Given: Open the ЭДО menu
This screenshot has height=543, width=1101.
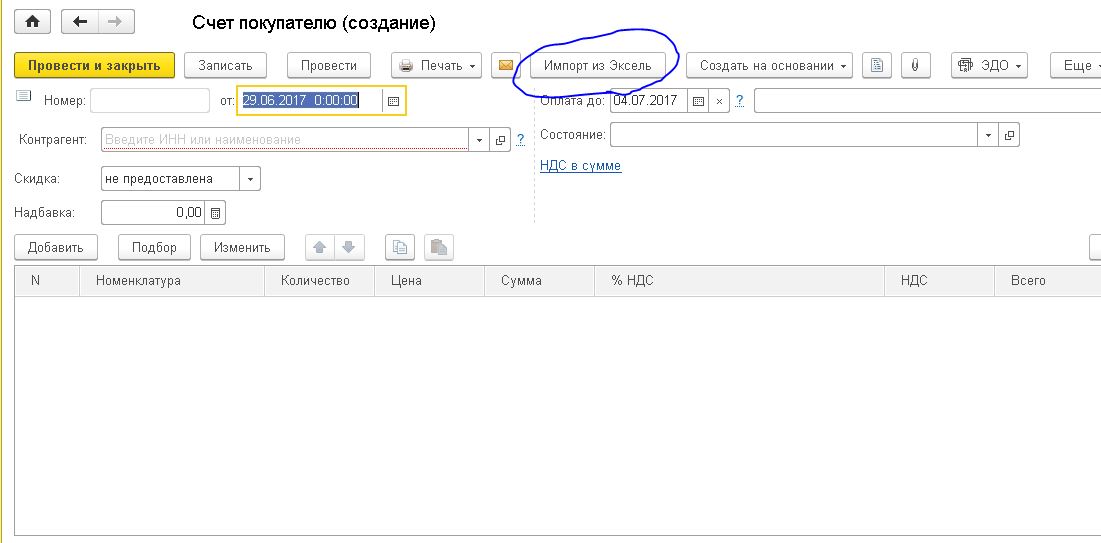Looking at the screenshot, I should [x=988, y=65].
